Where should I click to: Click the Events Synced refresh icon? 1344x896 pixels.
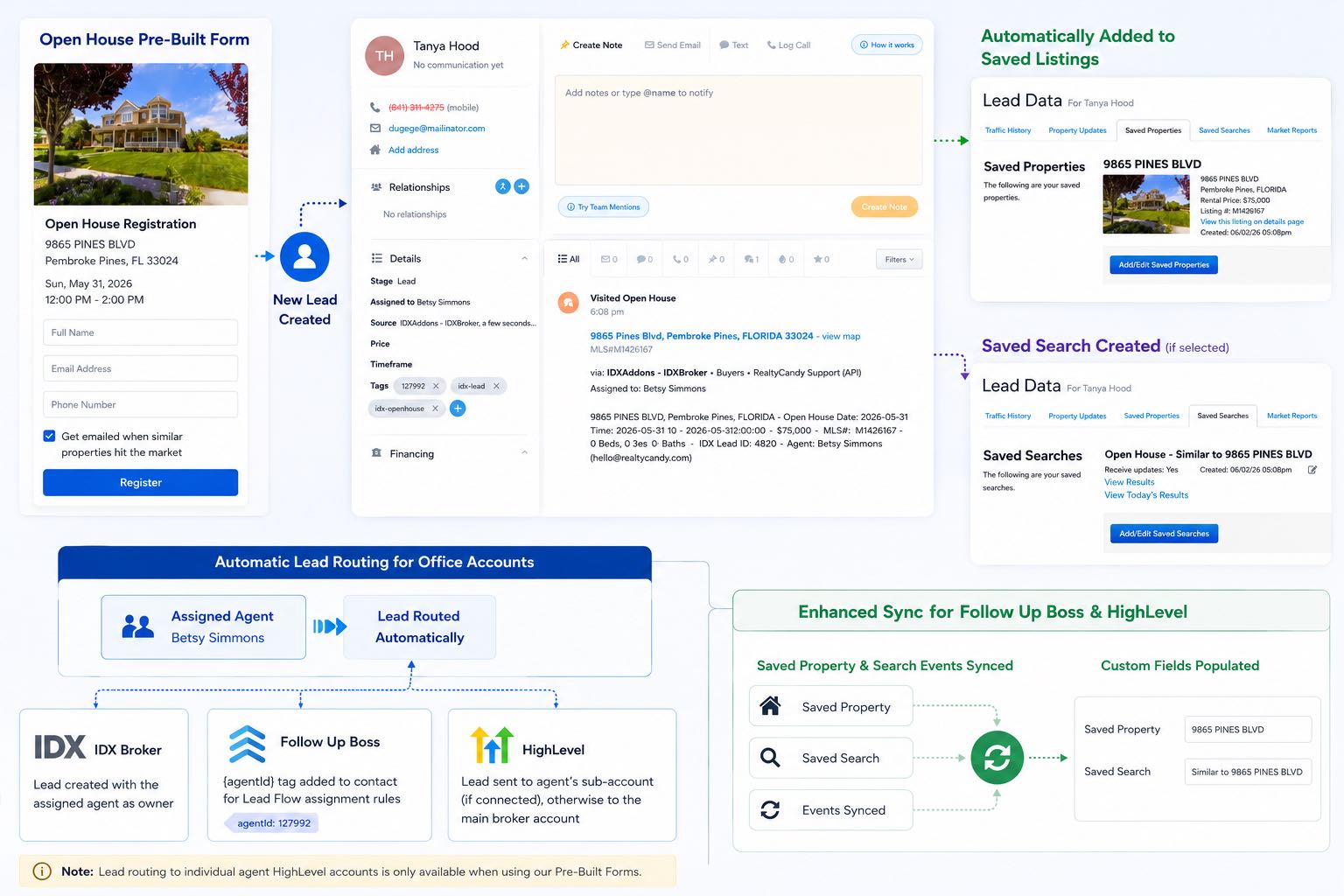(x=770, y=810)
